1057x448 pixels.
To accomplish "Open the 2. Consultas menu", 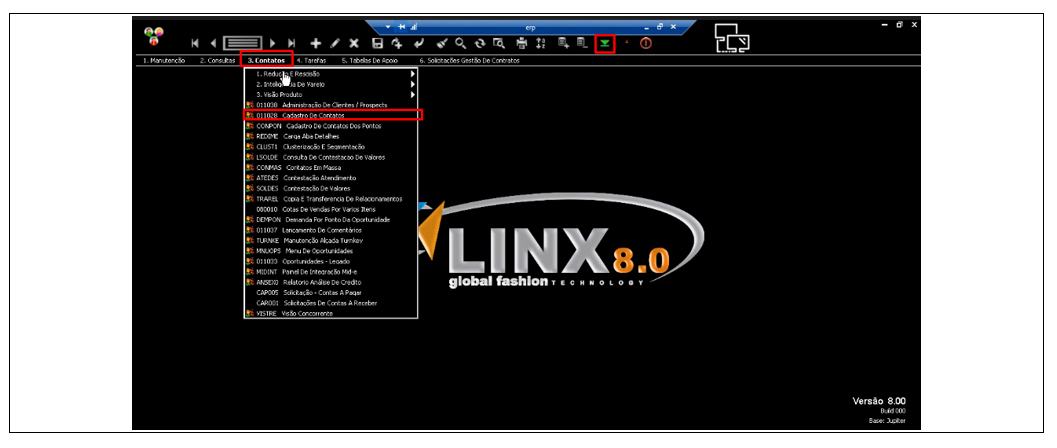I will [217, 60].
